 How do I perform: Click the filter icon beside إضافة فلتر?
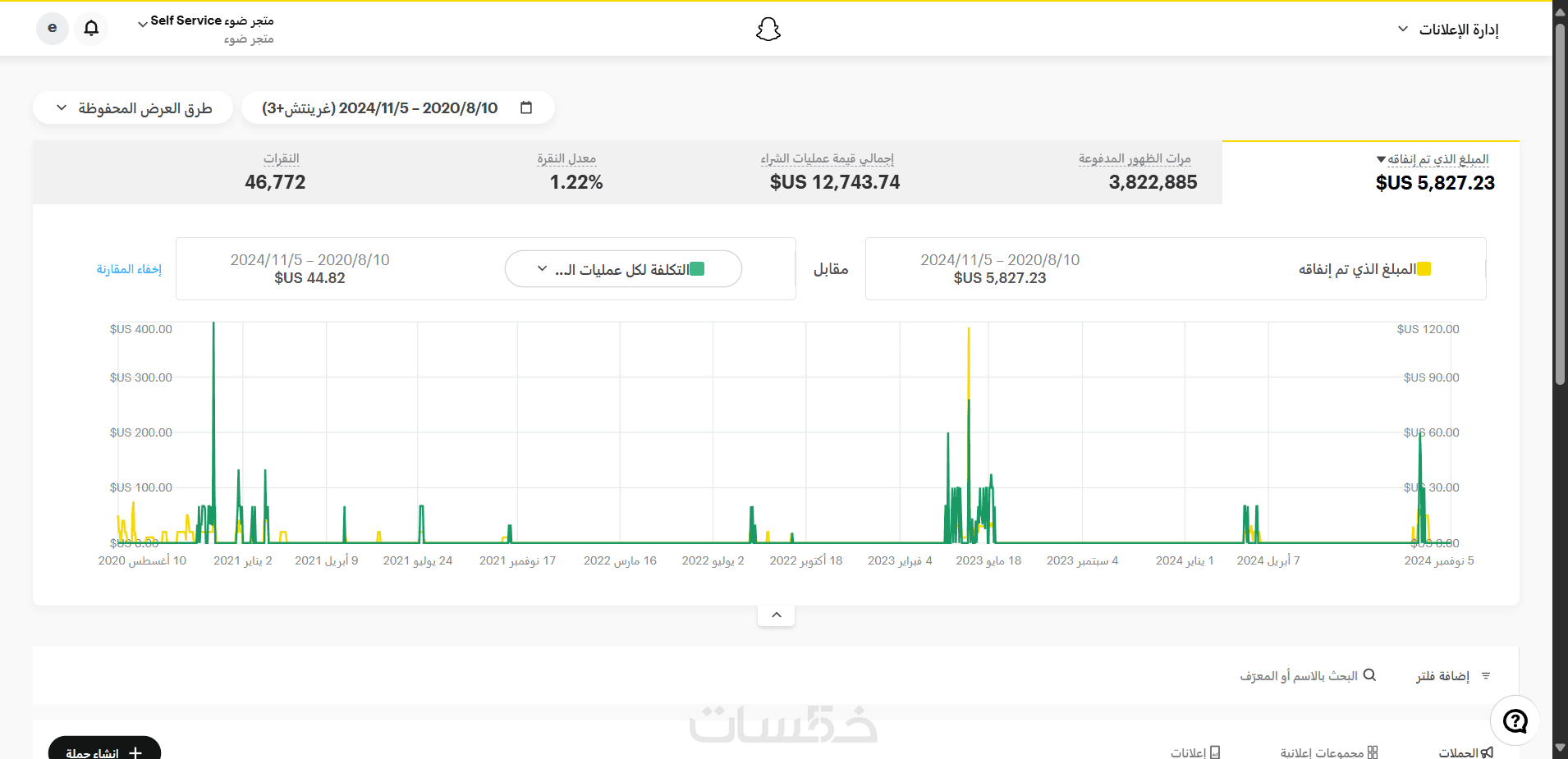pos(1486,676)
